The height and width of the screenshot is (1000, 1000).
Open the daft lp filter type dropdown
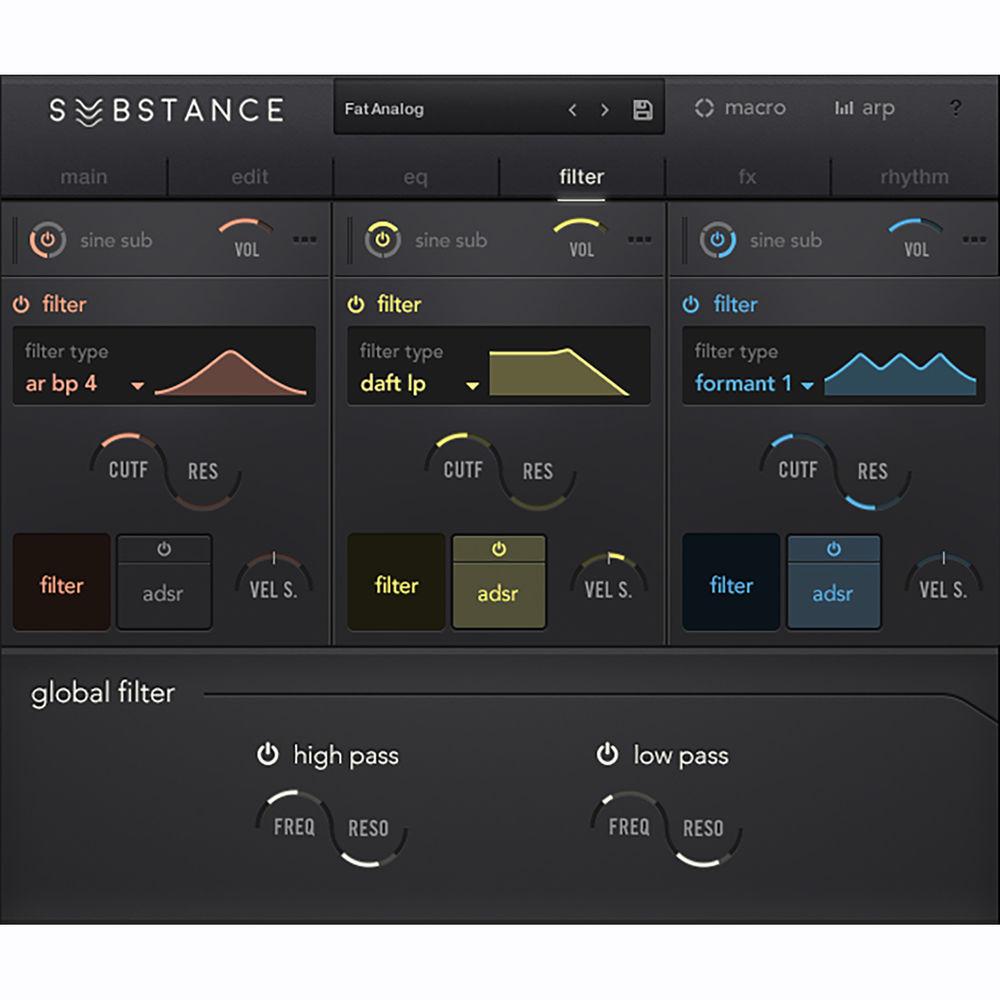pyautogui.click(x=472, y=384)
